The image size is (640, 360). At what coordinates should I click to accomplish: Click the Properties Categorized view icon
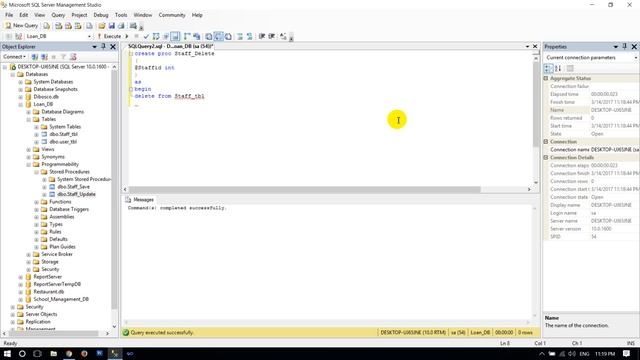click(548, 68)
